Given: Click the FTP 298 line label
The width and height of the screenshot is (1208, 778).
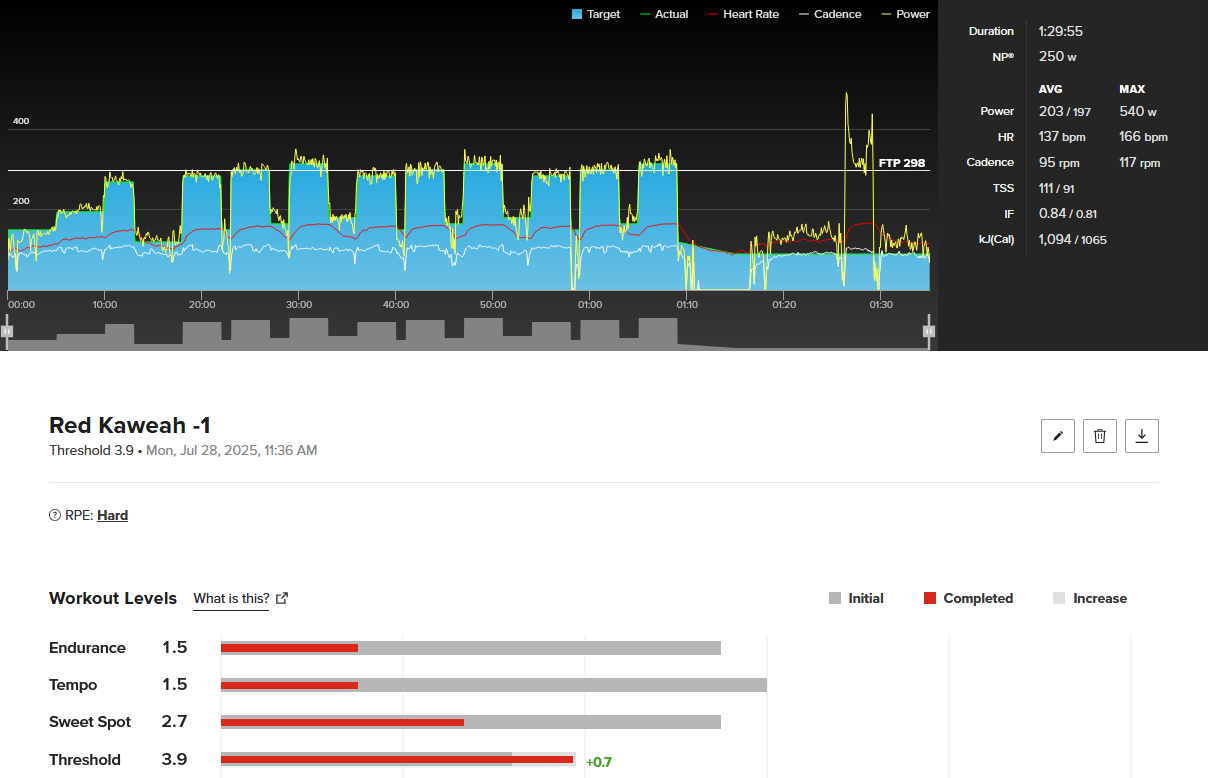Looking at the screenshot, I should [902, 162].
